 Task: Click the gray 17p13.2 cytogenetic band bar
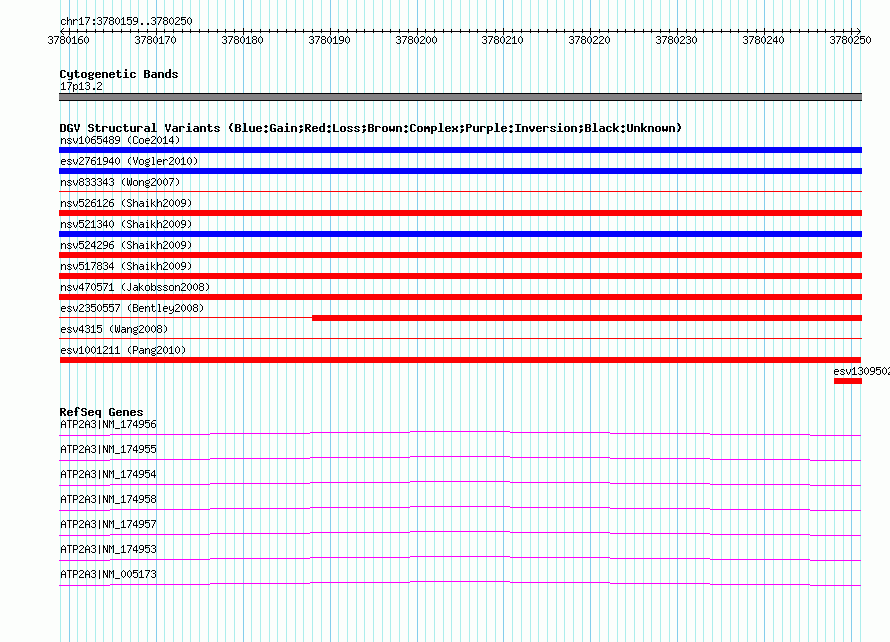(460, 97)
